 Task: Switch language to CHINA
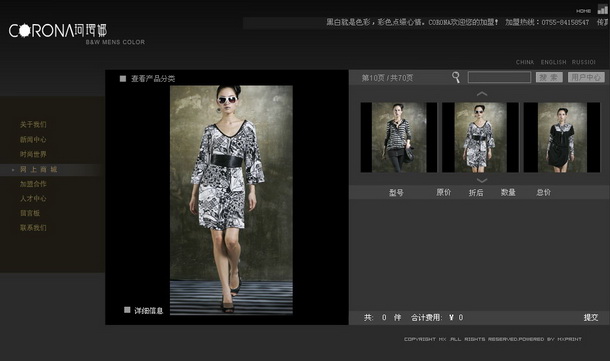(x=525, y=62)
